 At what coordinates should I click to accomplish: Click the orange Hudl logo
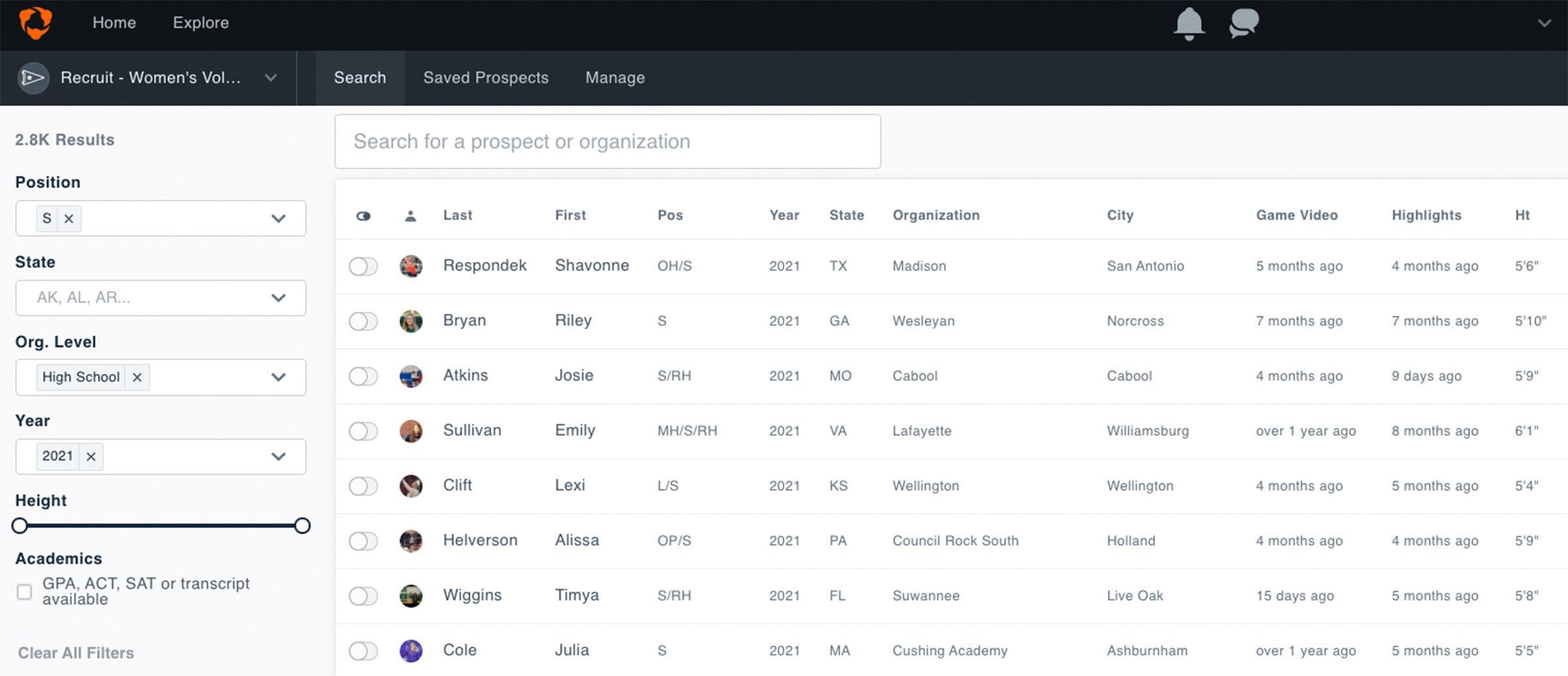click(x=35, y=23)
